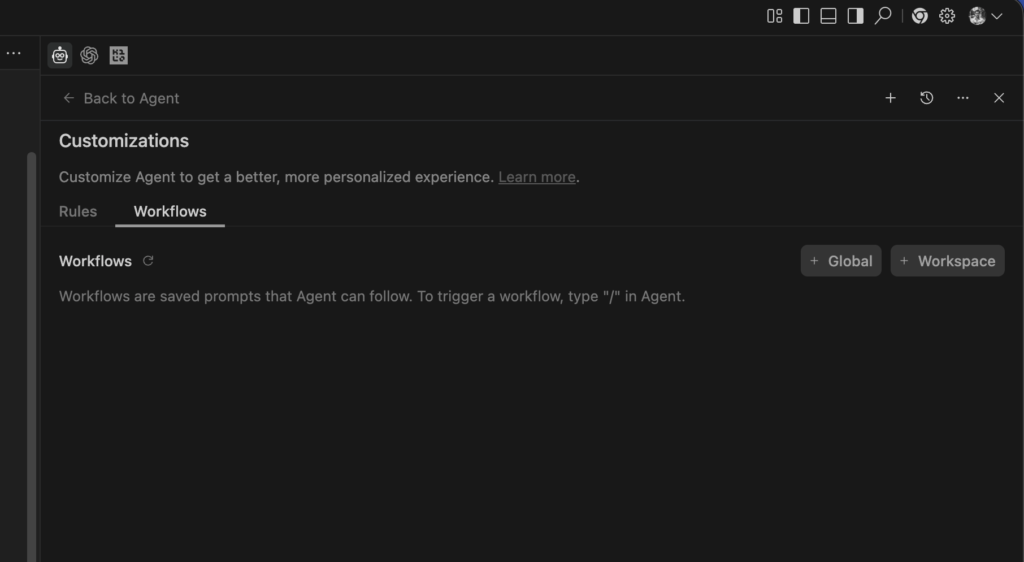Launch the Chrome browser icon
Screen dimensions: 1024x562
coord(920,16)
